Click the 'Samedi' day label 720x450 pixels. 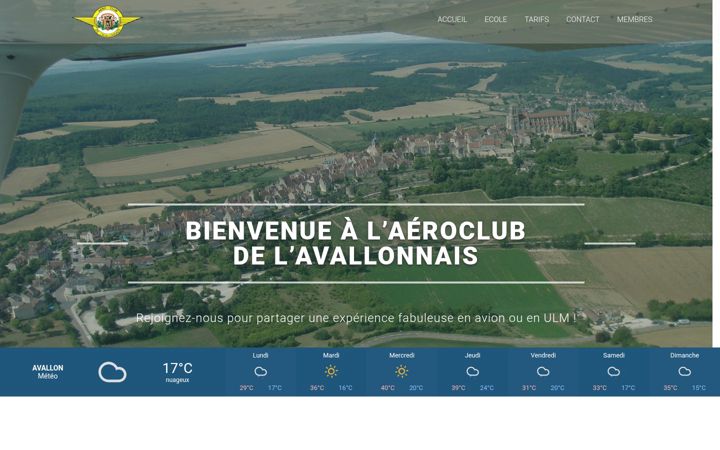point(614,355)
